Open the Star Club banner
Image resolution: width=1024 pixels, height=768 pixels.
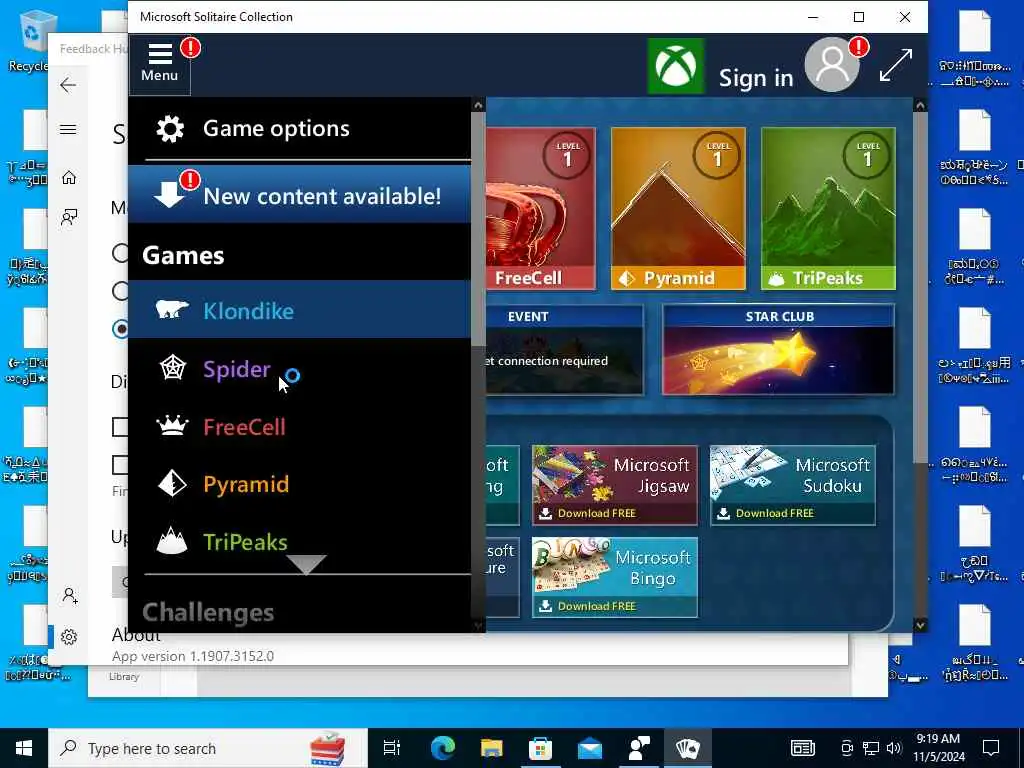(778, 350)
